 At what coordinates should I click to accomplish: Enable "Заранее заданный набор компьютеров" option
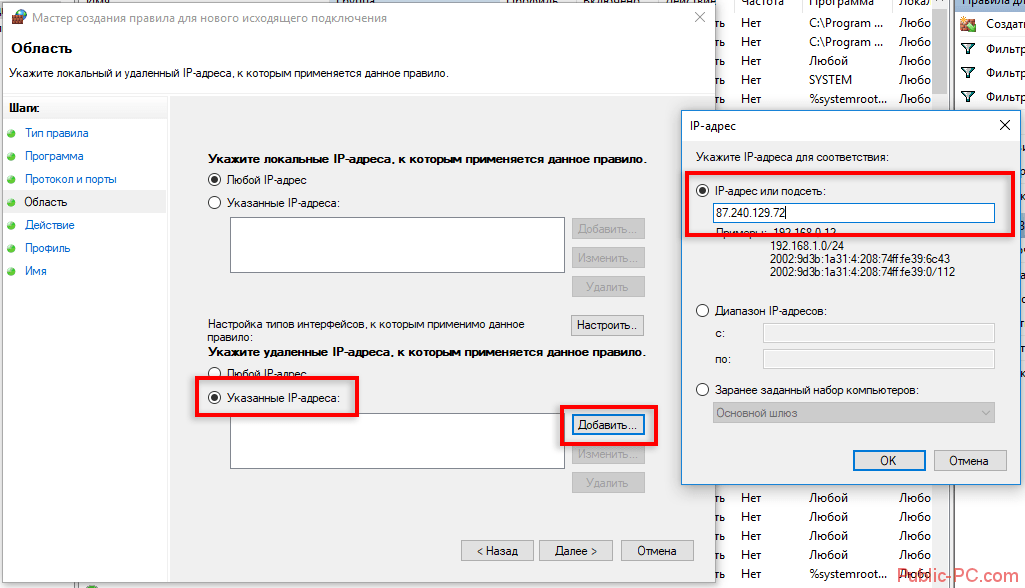tap(703, 390)
